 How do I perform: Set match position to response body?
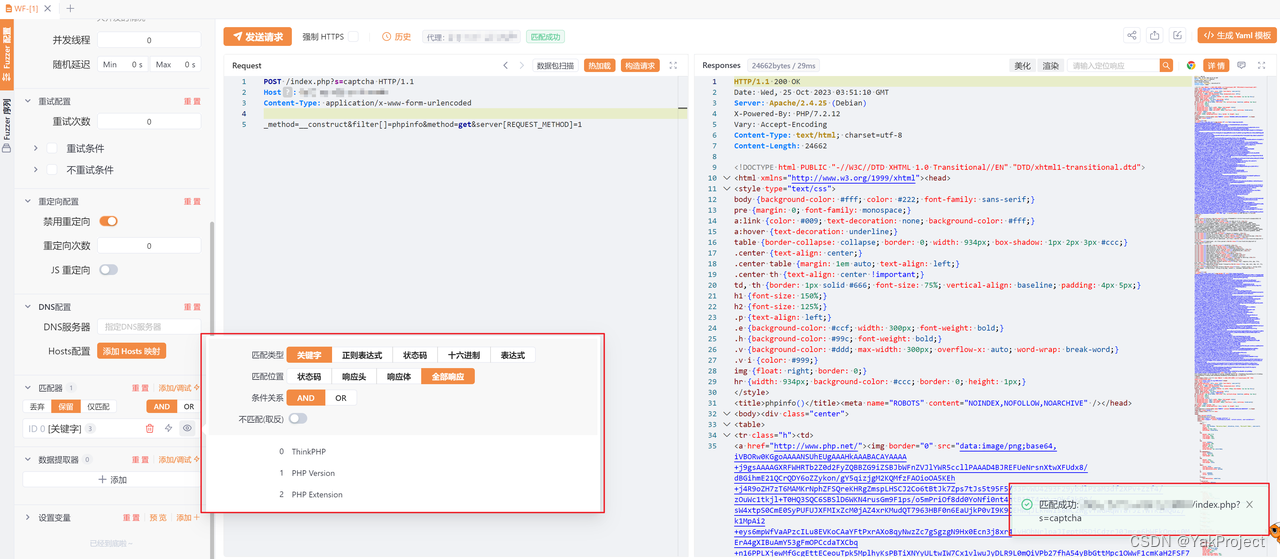(399, 377)
